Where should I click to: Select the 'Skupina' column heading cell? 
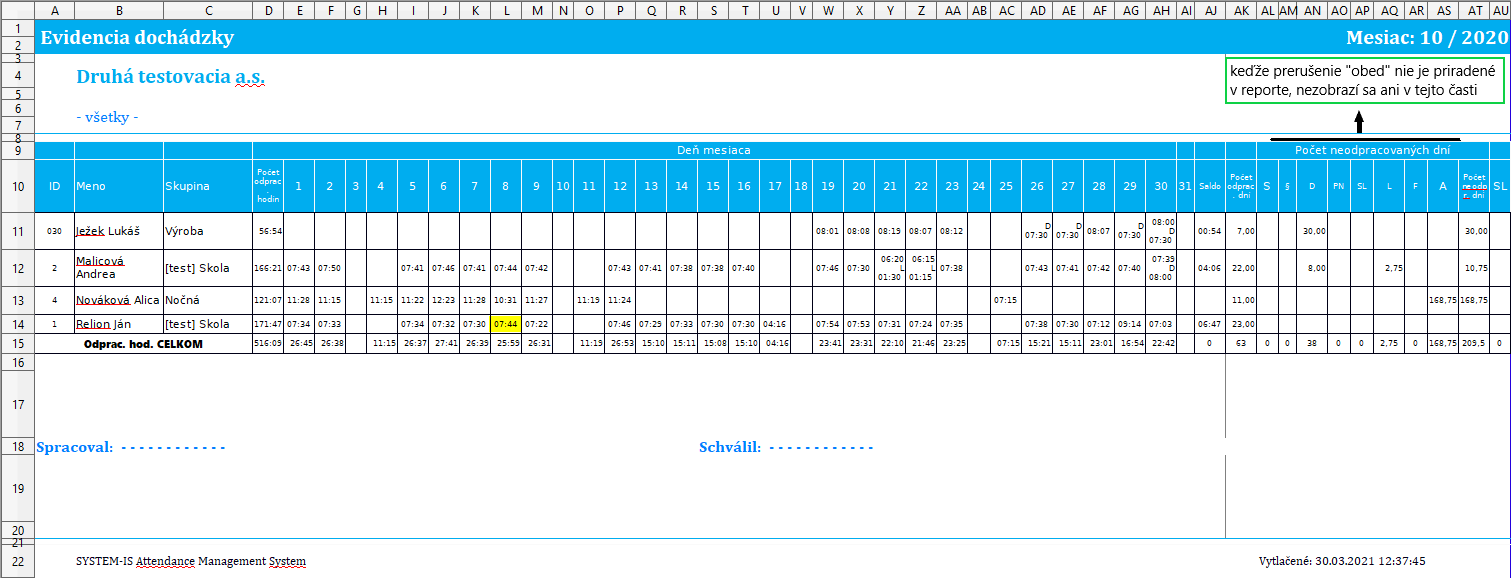(x=208, y=185)
